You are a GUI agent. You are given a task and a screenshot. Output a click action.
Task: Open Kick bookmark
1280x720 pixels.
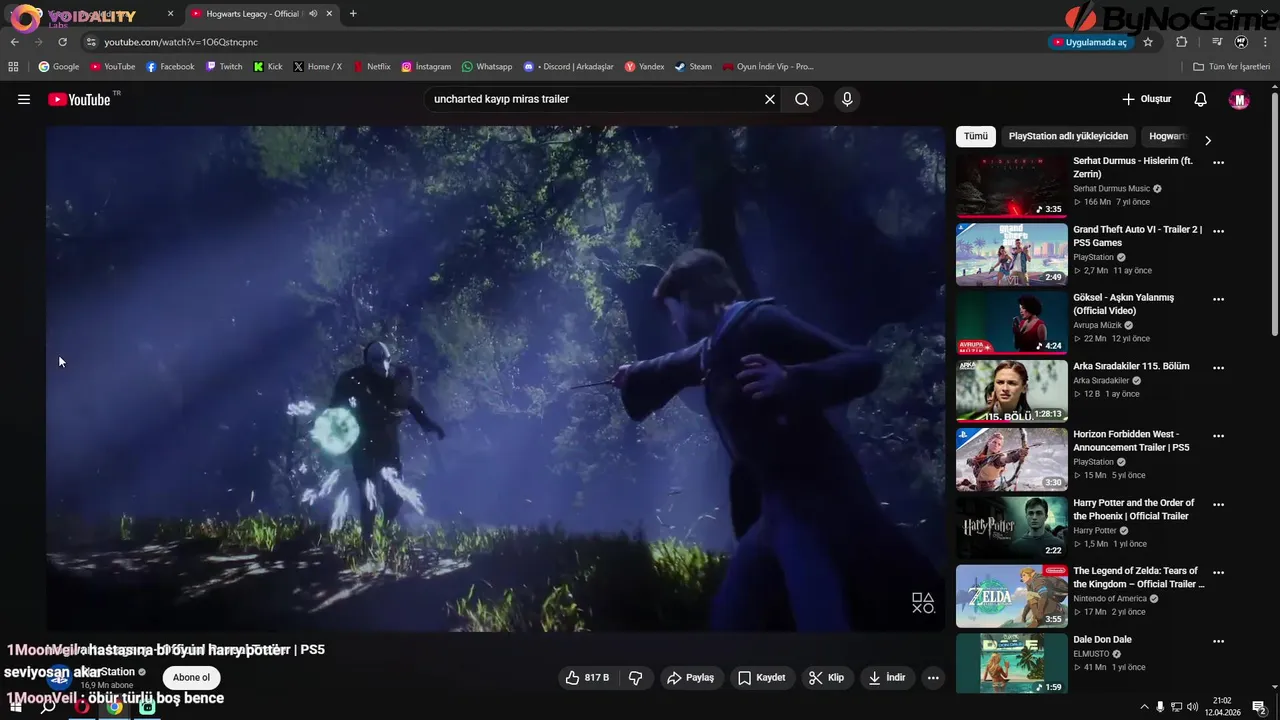click(x=268, y=67)
